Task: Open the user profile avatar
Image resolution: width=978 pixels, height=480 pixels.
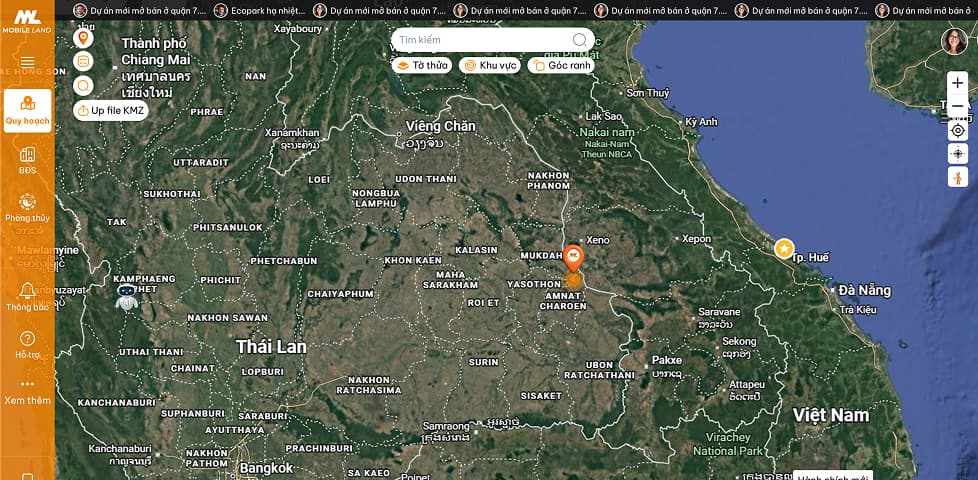Action: pyautogui.click(x=954, y=42)
